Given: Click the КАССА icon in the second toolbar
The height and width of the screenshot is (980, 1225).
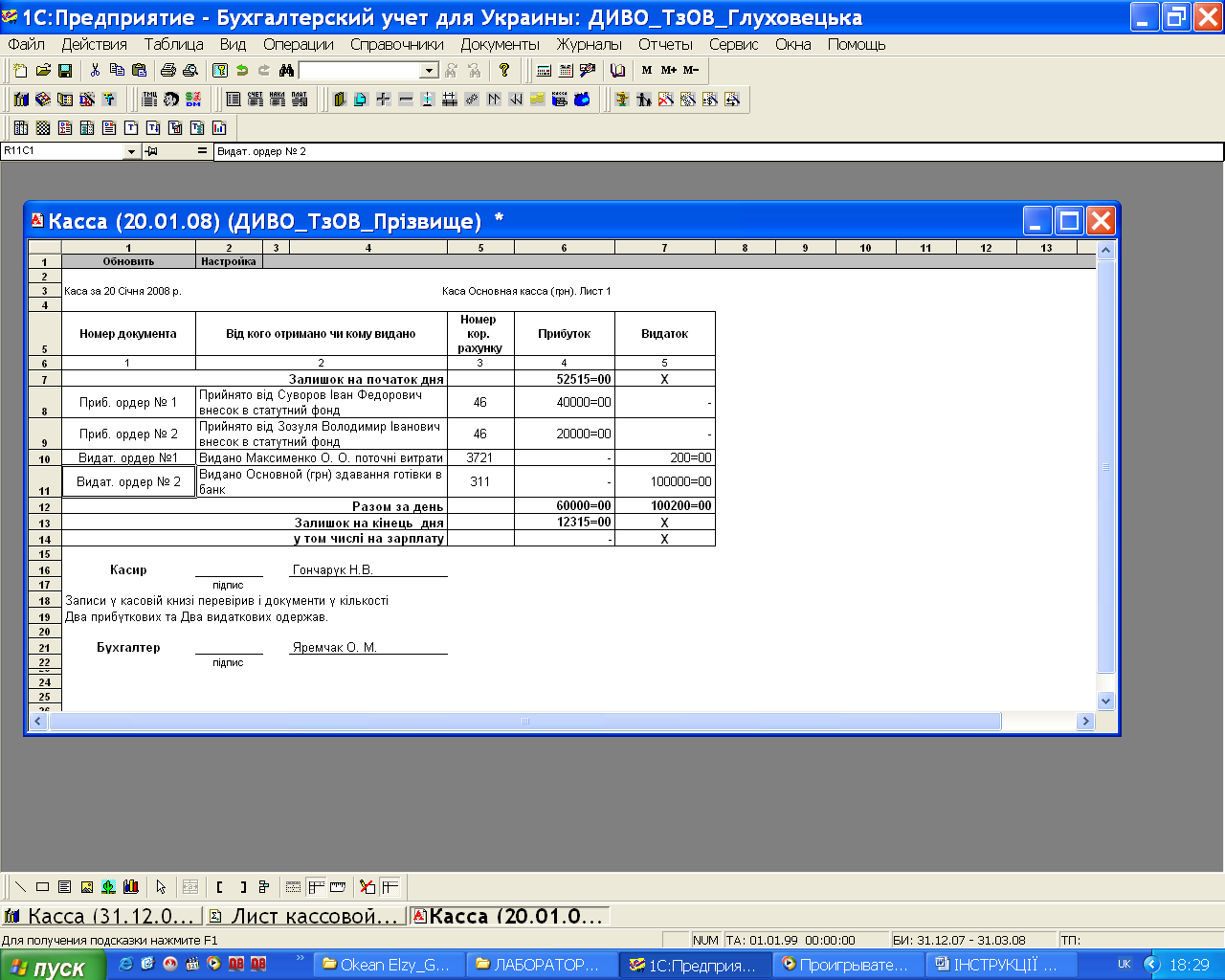Looking at the screenshot, I should [560, 100].
